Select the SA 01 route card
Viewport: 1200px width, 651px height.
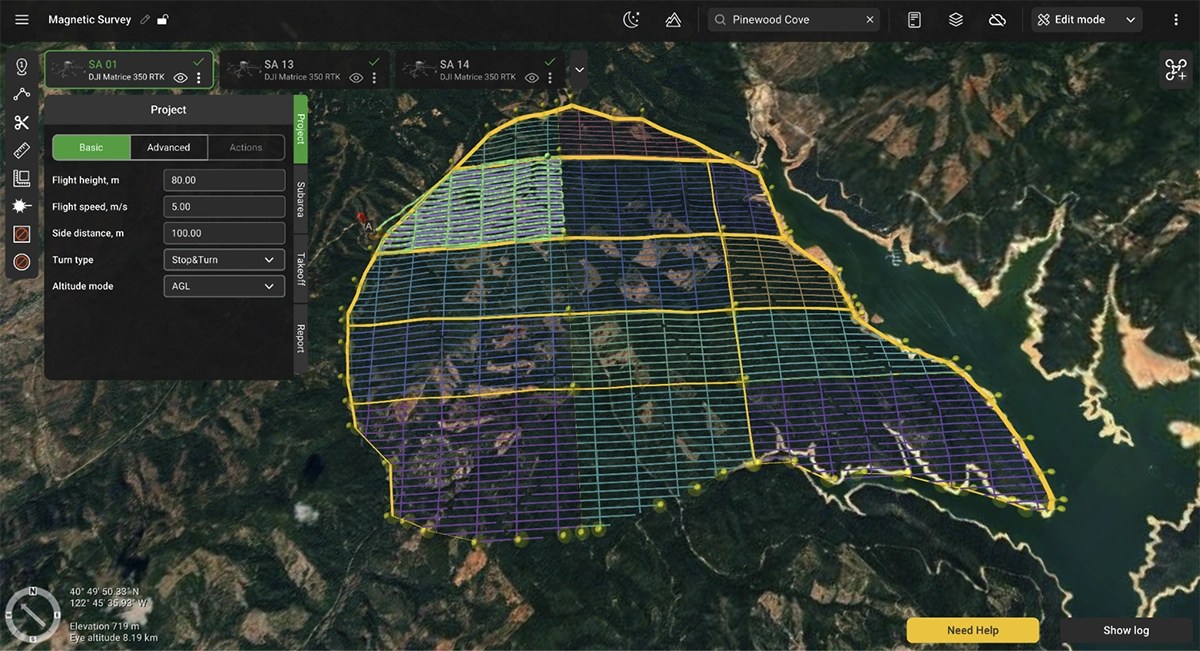pos(129,70)
